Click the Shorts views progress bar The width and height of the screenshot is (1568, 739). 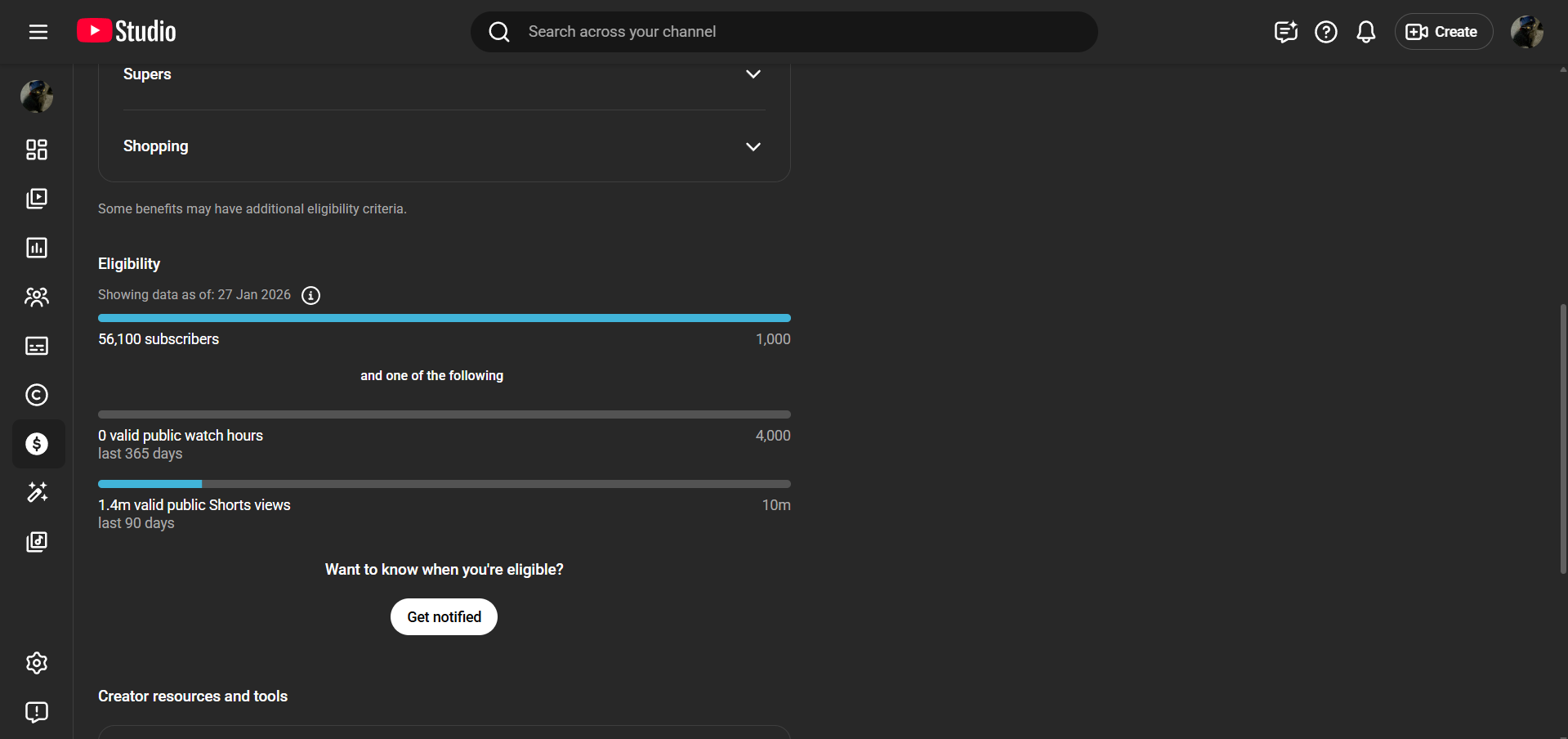(444, 484)
